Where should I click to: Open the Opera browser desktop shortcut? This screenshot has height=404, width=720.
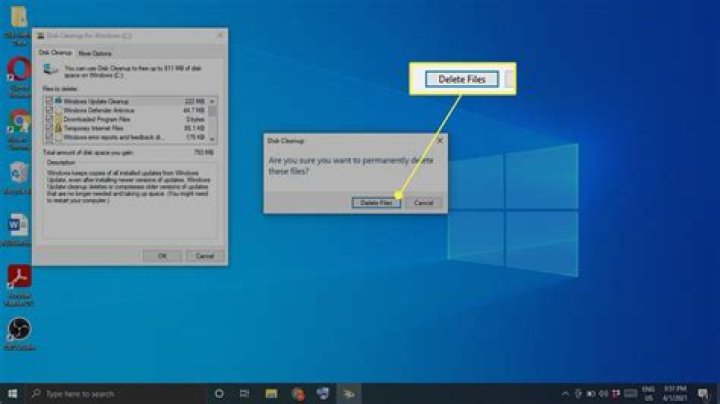pyautogui.click(x=19, y=70)
